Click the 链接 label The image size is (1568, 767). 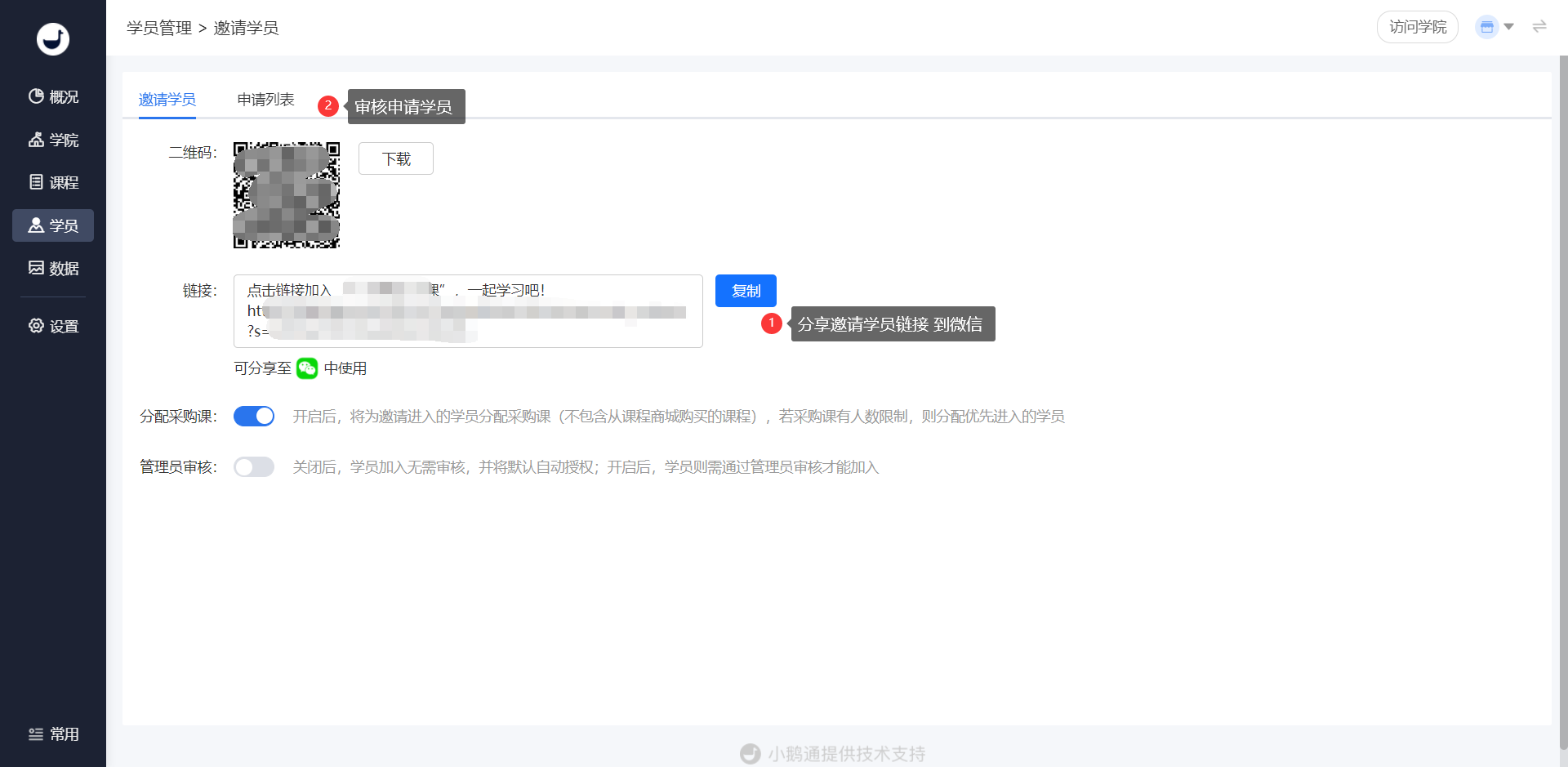coord(200,291)
